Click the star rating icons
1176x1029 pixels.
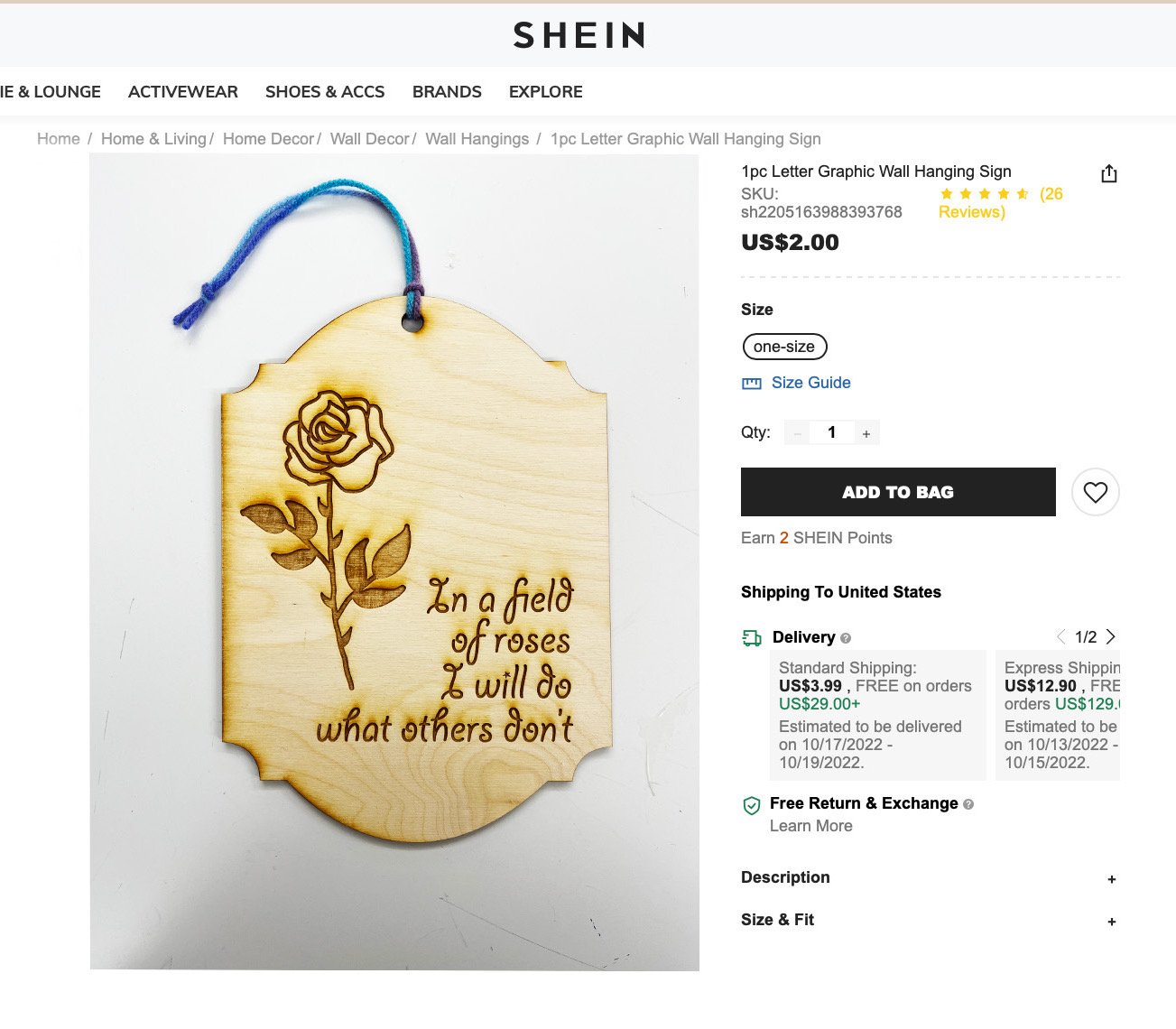click(x=984, y=194)
